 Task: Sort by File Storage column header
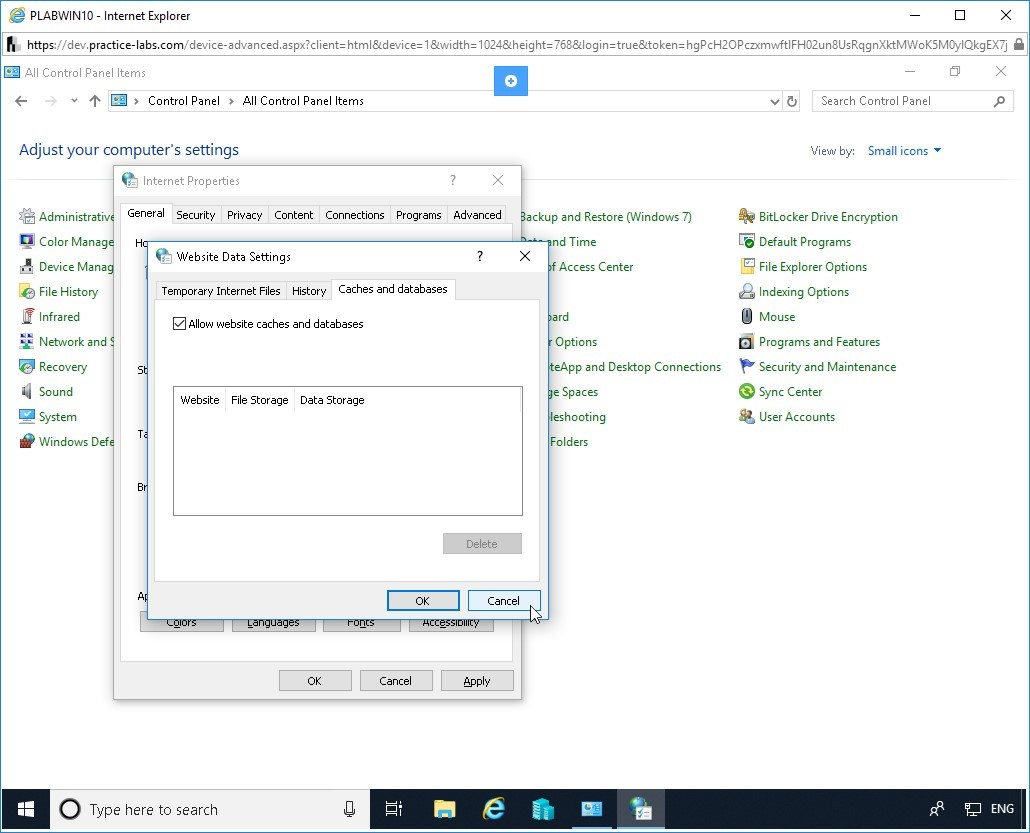259,399
